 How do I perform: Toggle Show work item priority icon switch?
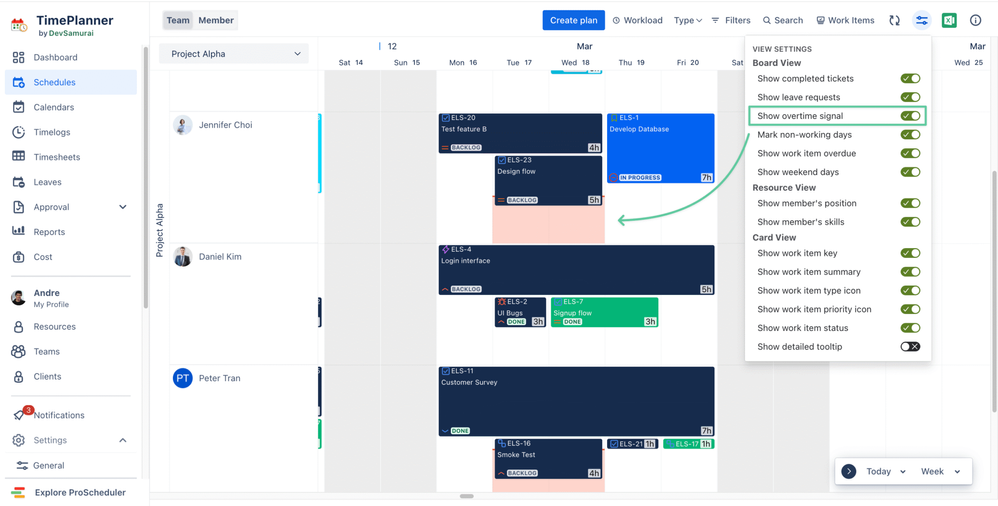[x=910, y=309]
